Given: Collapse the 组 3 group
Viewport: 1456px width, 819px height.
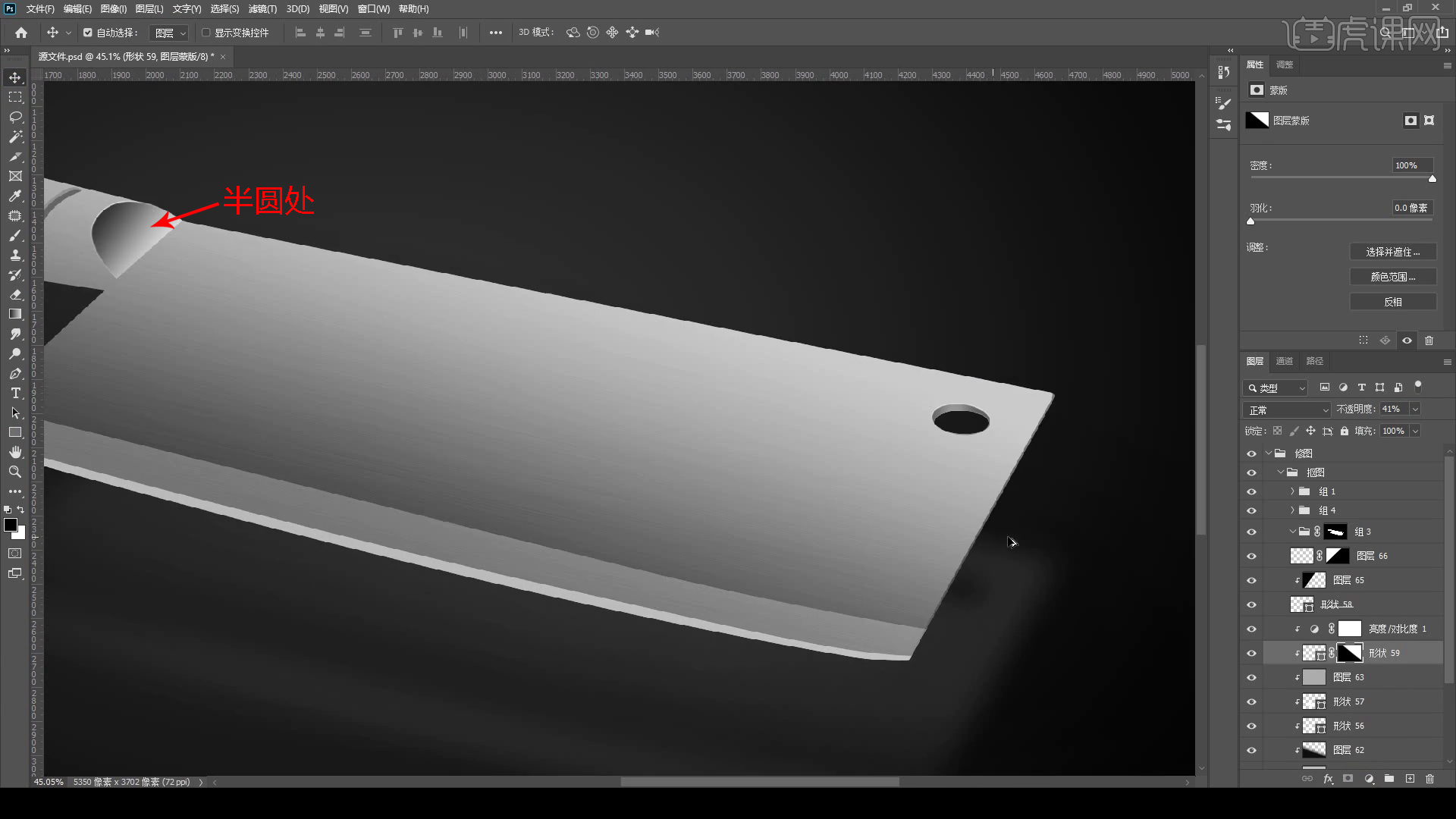Looking at the screenshot, I should click(1292, 532).
